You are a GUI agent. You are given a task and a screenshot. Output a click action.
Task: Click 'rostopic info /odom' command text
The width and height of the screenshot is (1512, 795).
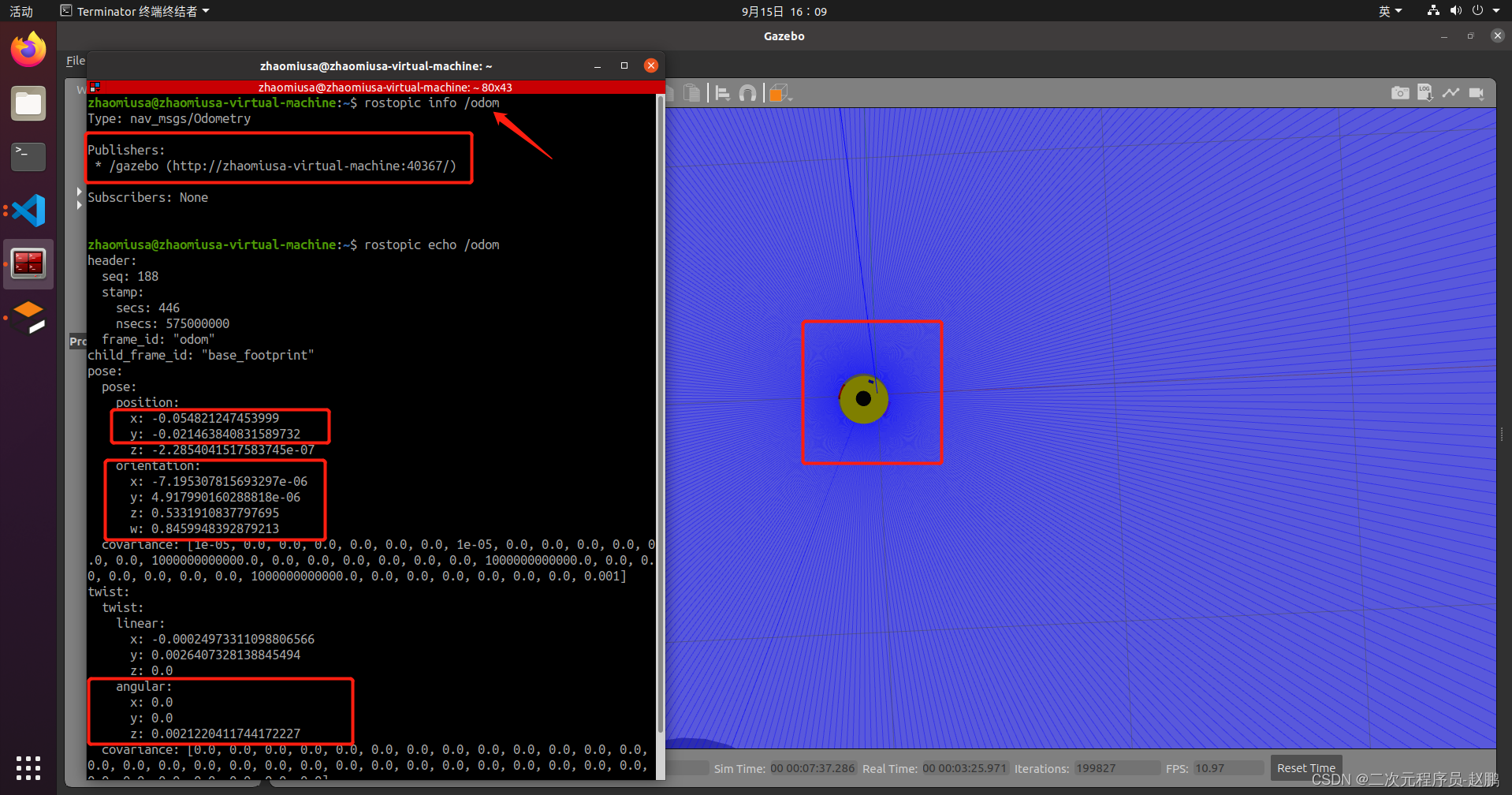coord(431,103)
